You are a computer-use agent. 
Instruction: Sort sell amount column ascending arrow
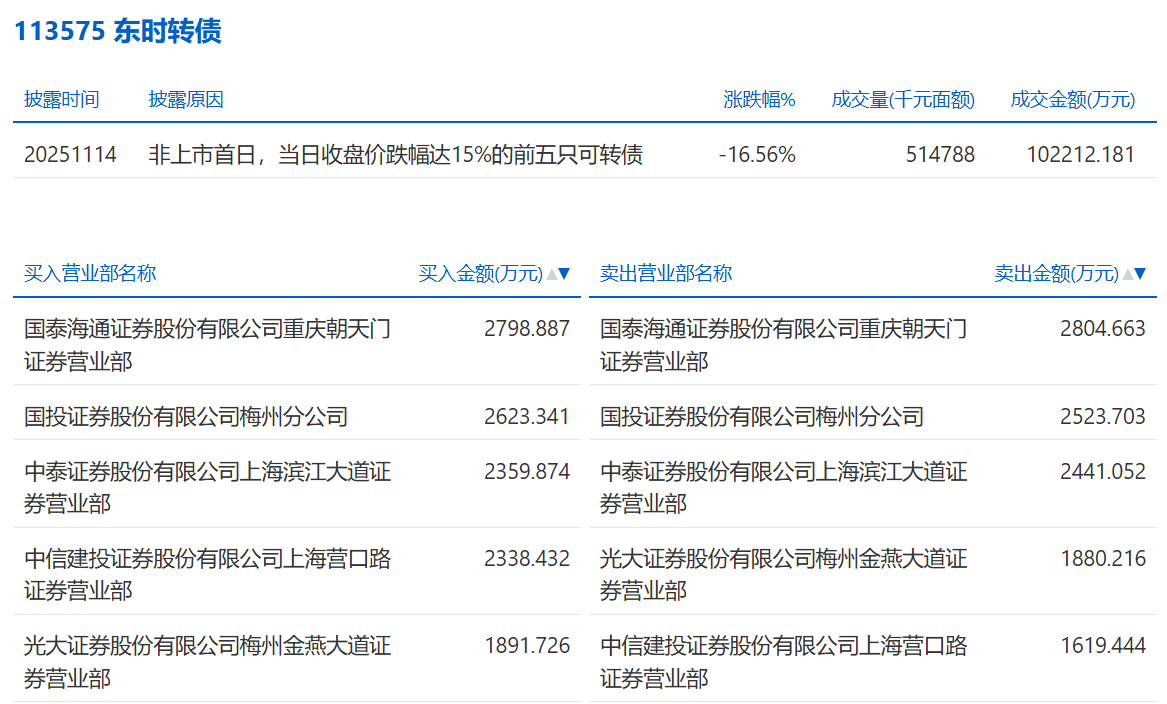point(1128,274)
